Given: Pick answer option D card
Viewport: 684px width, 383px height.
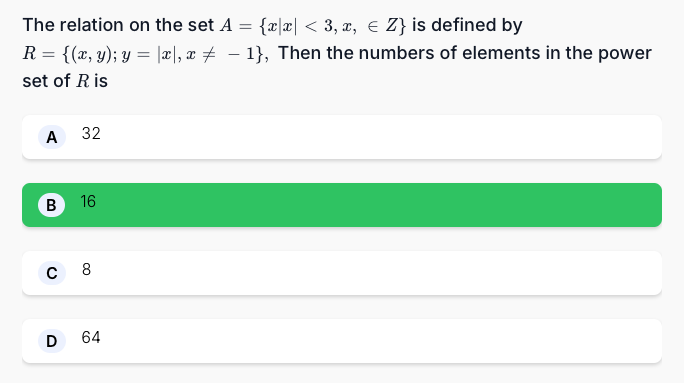Looking at the screenshot, I should click(x=342, y=341).
